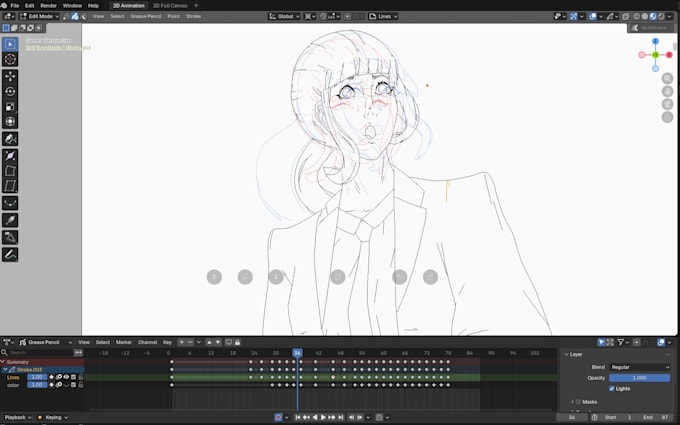Select the Cursor tool in left toolbar
The width and height of the screenshot is (680, 425).
tap(10, 59)
